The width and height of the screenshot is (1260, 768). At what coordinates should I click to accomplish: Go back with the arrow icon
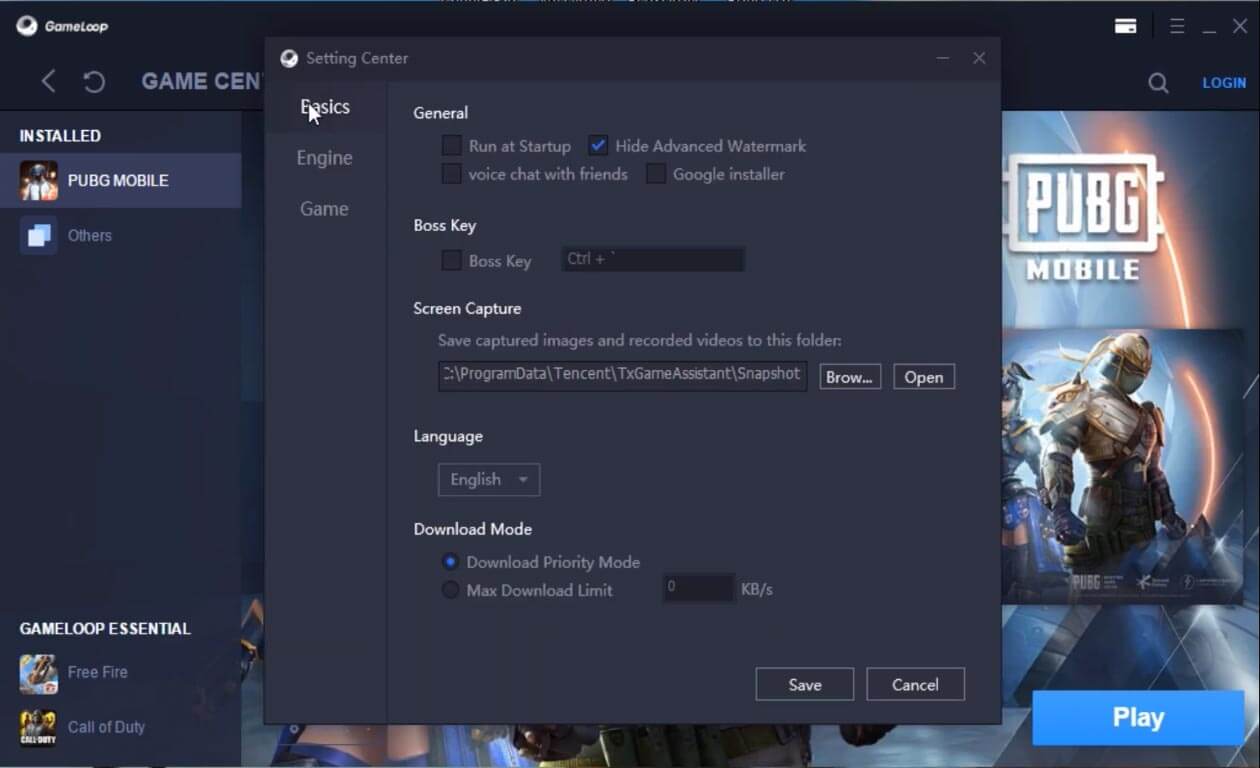tap(48, 82)
